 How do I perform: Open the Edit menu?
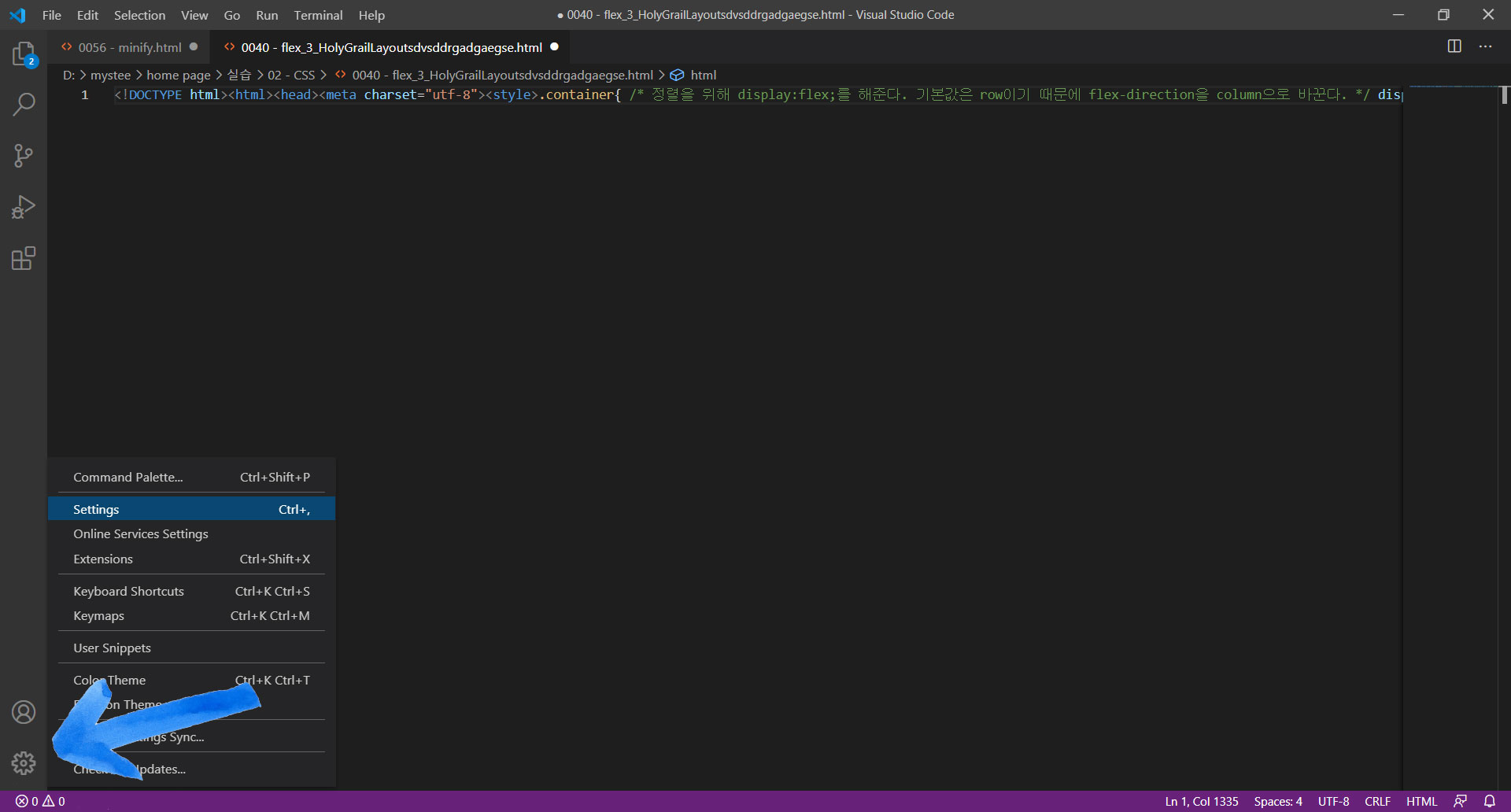tap(87, 15)
